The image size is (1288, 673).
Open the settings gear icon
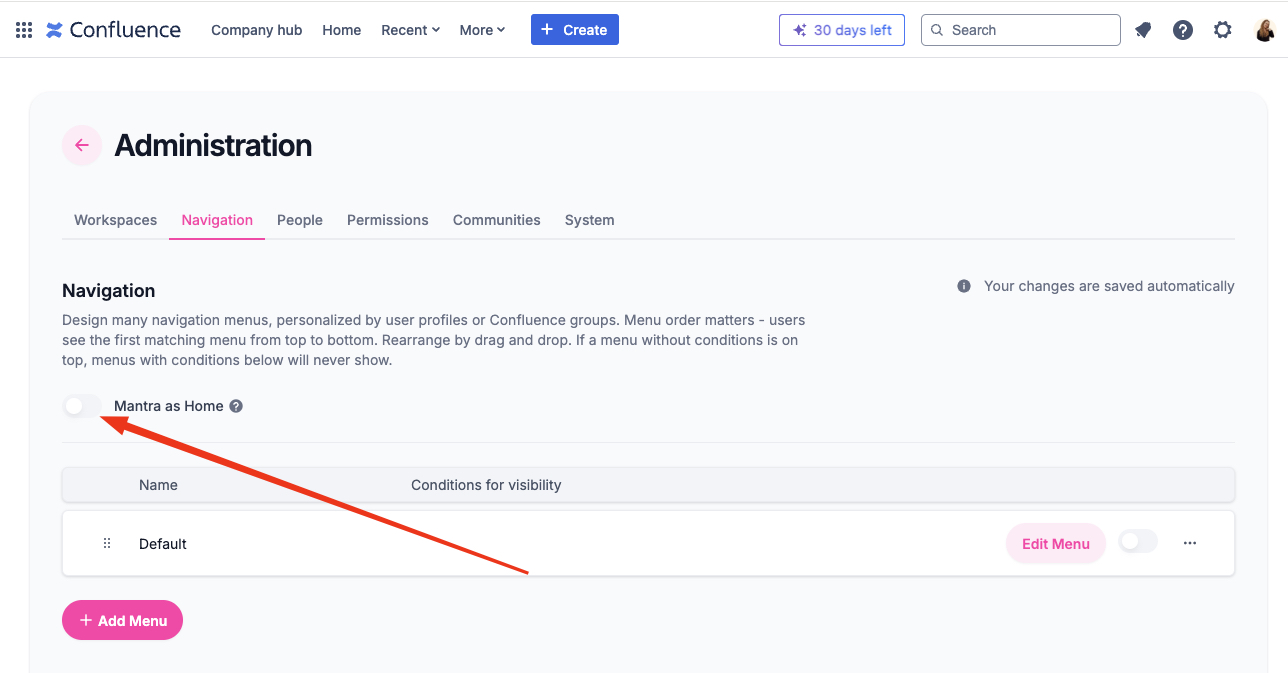click(1222, 30)
